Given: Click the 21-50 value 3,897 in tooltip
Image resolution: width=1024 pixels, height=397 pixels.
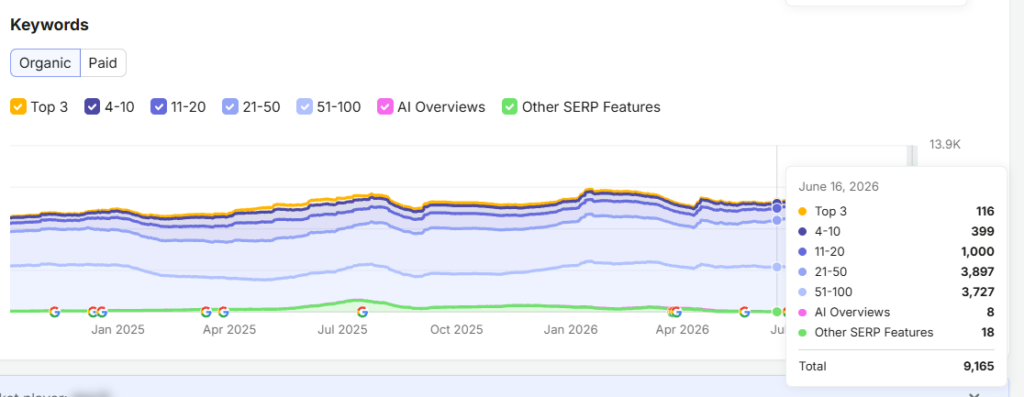Looking at the screenshot, I should (978, 272).
